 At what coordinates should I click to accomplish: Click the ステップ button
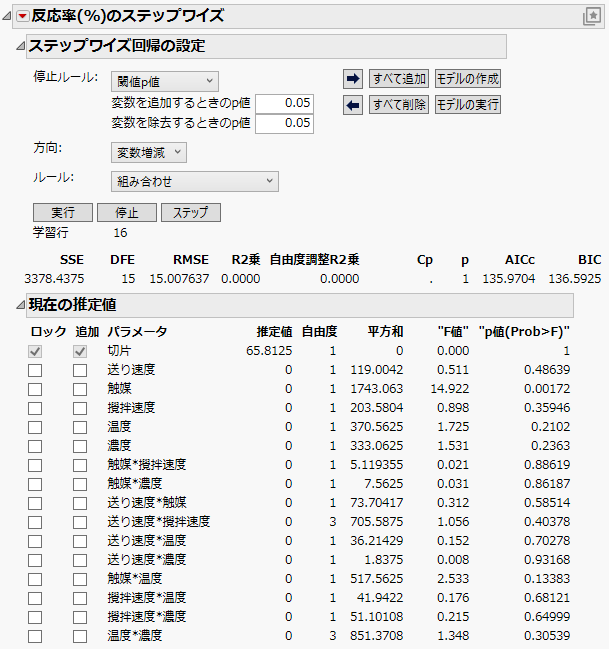tap(191, 212)
